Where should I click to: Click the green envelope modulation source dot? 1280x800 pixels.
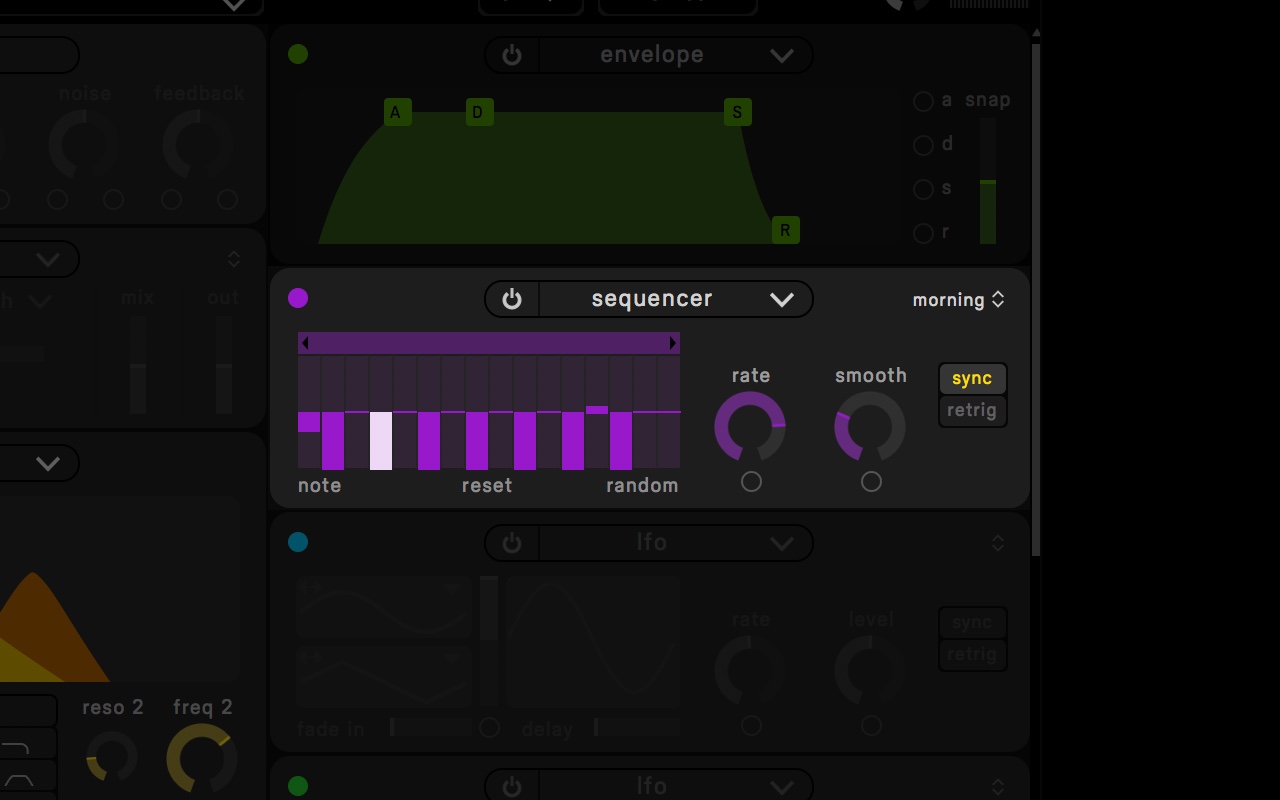pyautogui.click(x=298, y=54)
